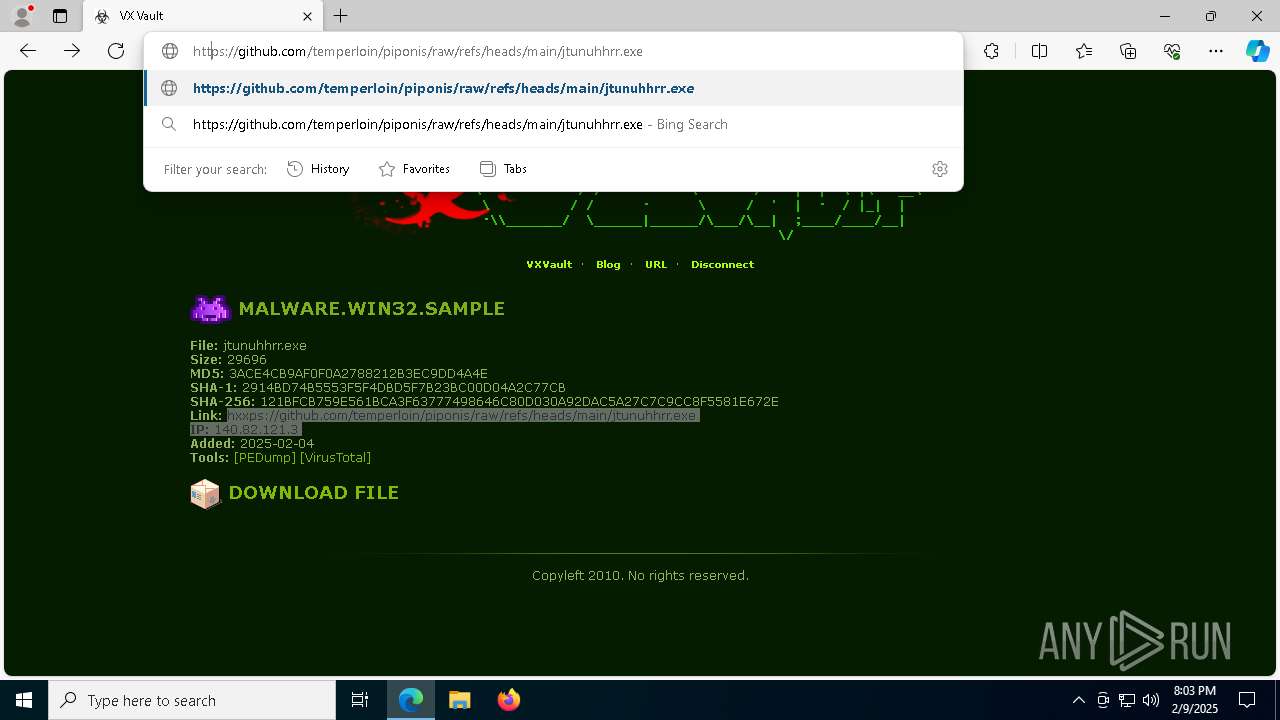Image resolution: width=1280 pixels, height=720 pixels.
Task: Open the VirusTotal tool link
Action: pyautogui.click(x=335, y=457)
